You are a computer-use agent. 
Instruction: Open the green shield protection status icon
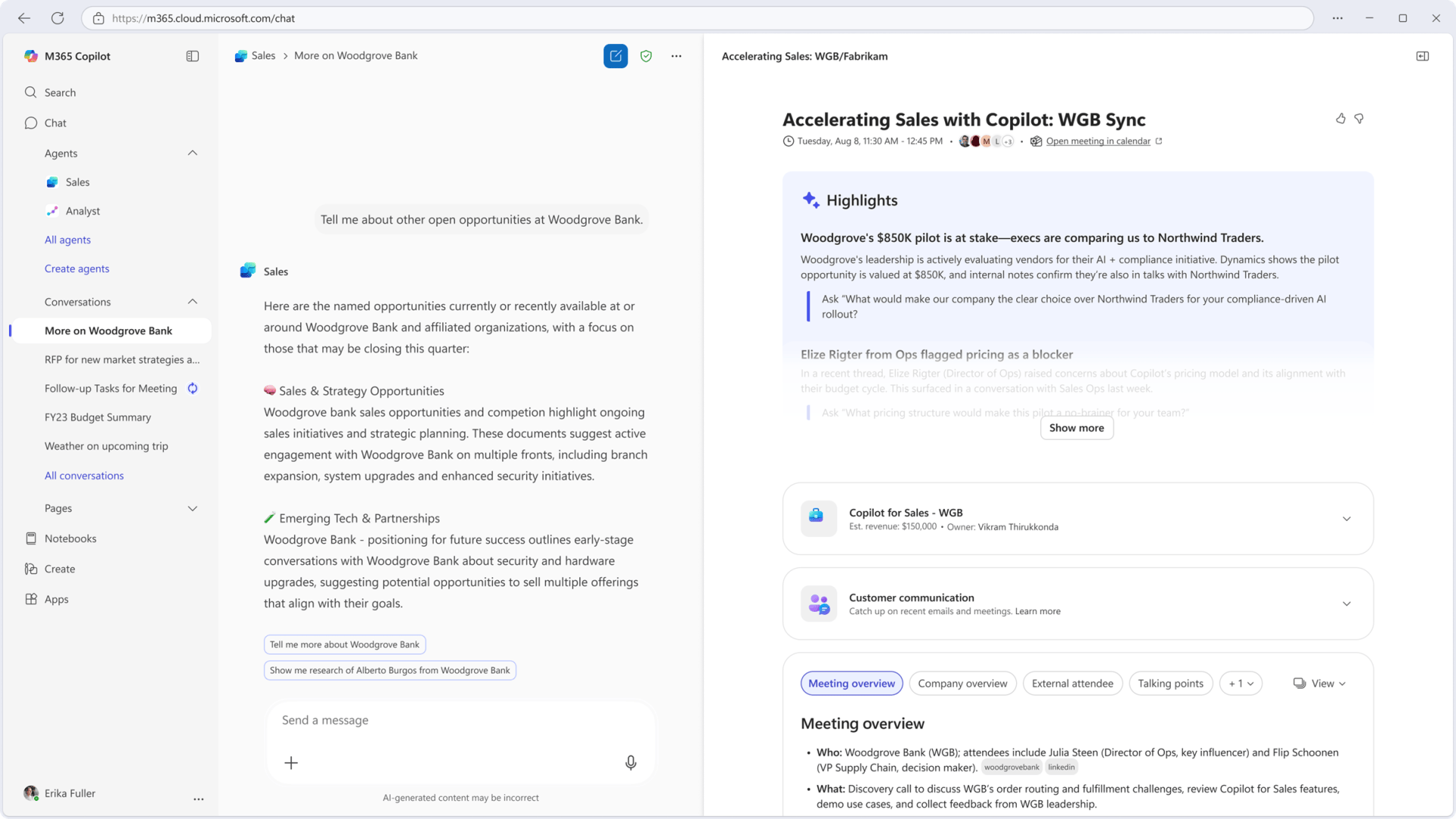(x=646, y=56)
